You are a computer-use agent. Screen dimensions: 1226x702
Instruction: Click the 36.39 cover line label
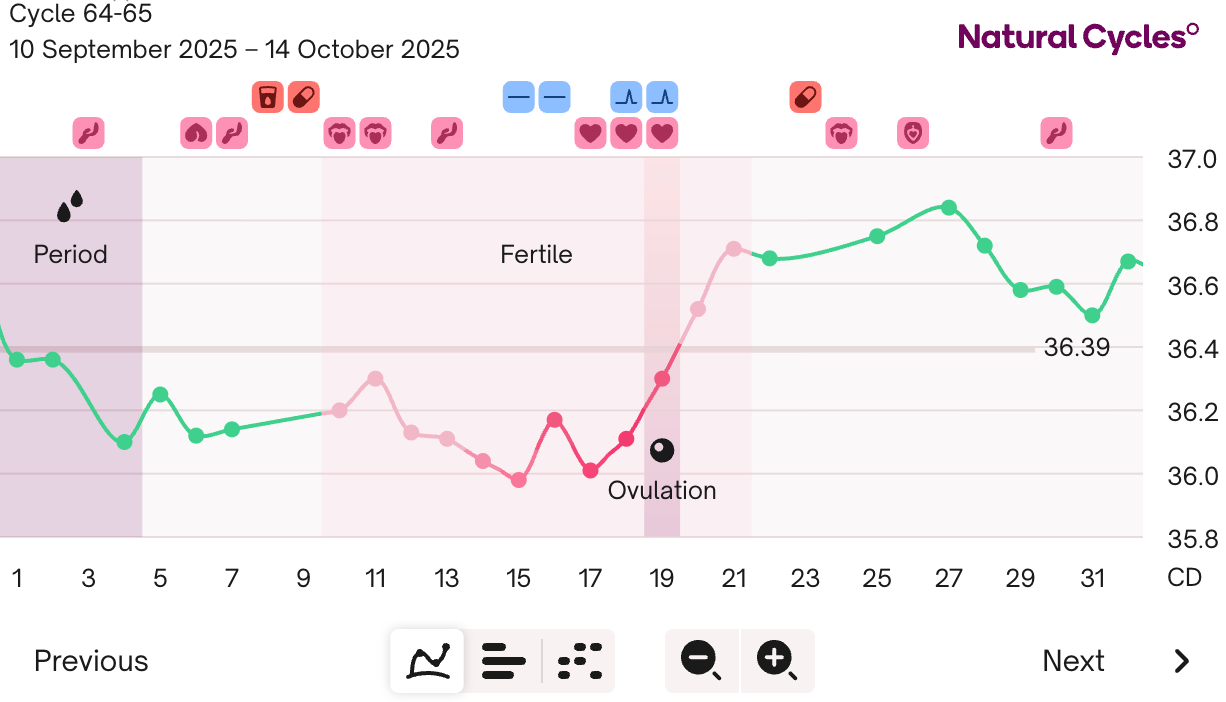pyautogui.click(x=1076, y=348)
